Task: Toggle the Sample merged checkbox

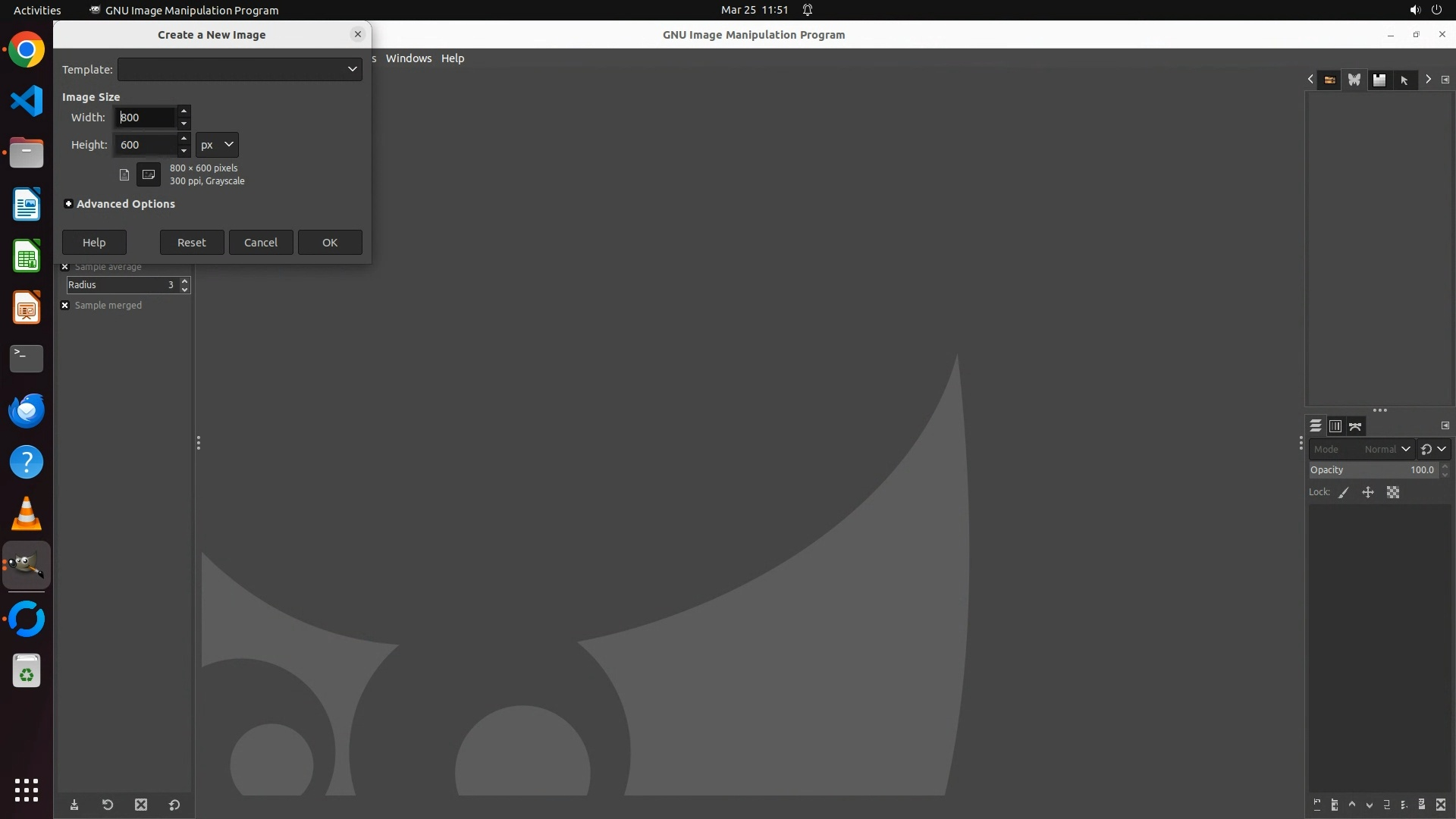Action: click(65, 306)
